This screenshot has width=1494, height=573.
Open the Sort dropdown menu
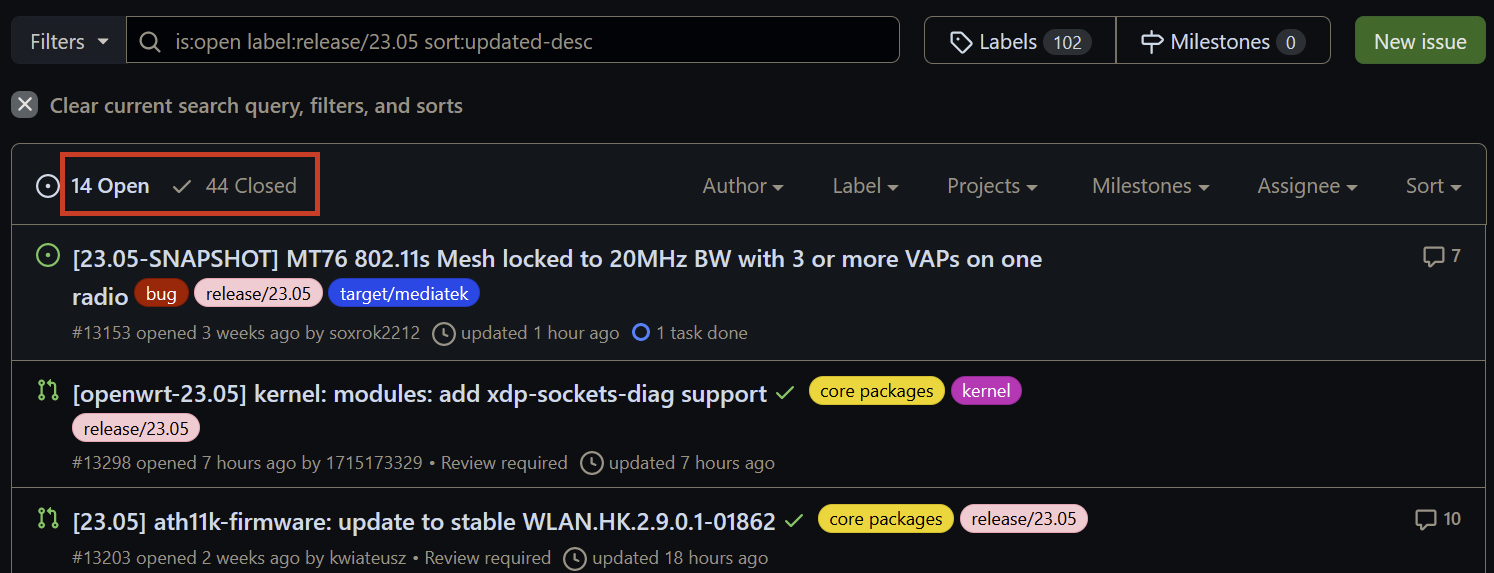(1433, 186)
